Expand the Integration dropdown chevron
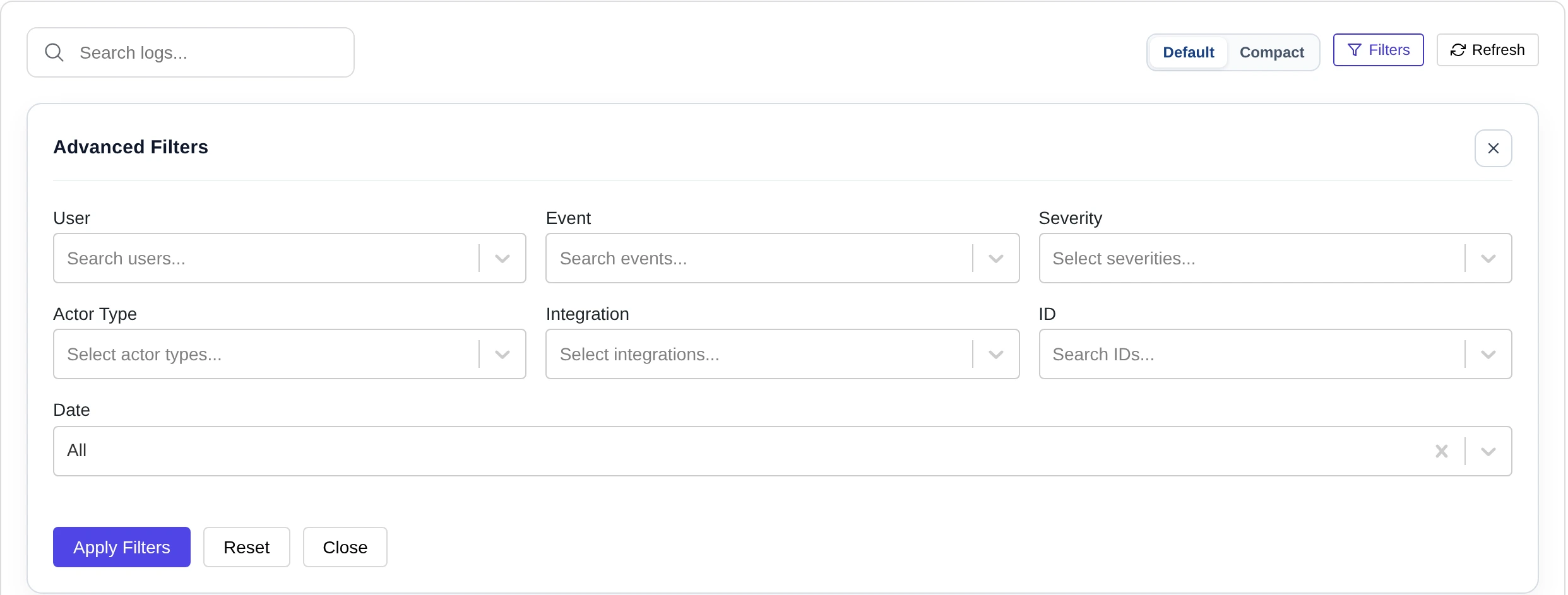 click(x=995, y=355)
